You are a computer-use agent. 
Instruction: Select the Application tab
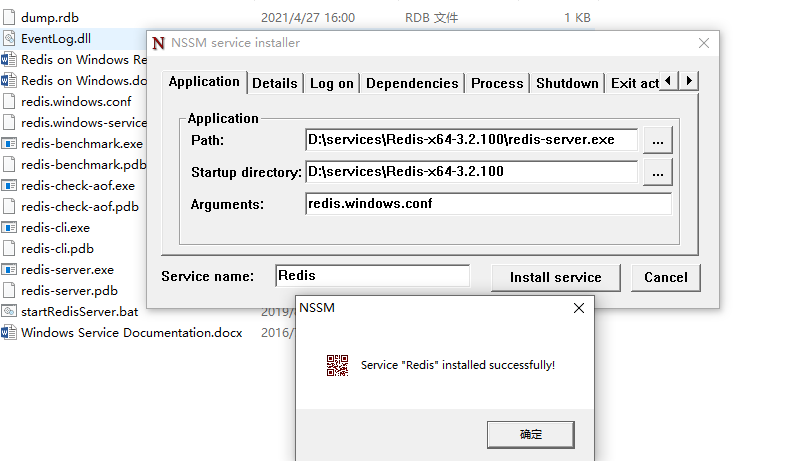[204, 82]
